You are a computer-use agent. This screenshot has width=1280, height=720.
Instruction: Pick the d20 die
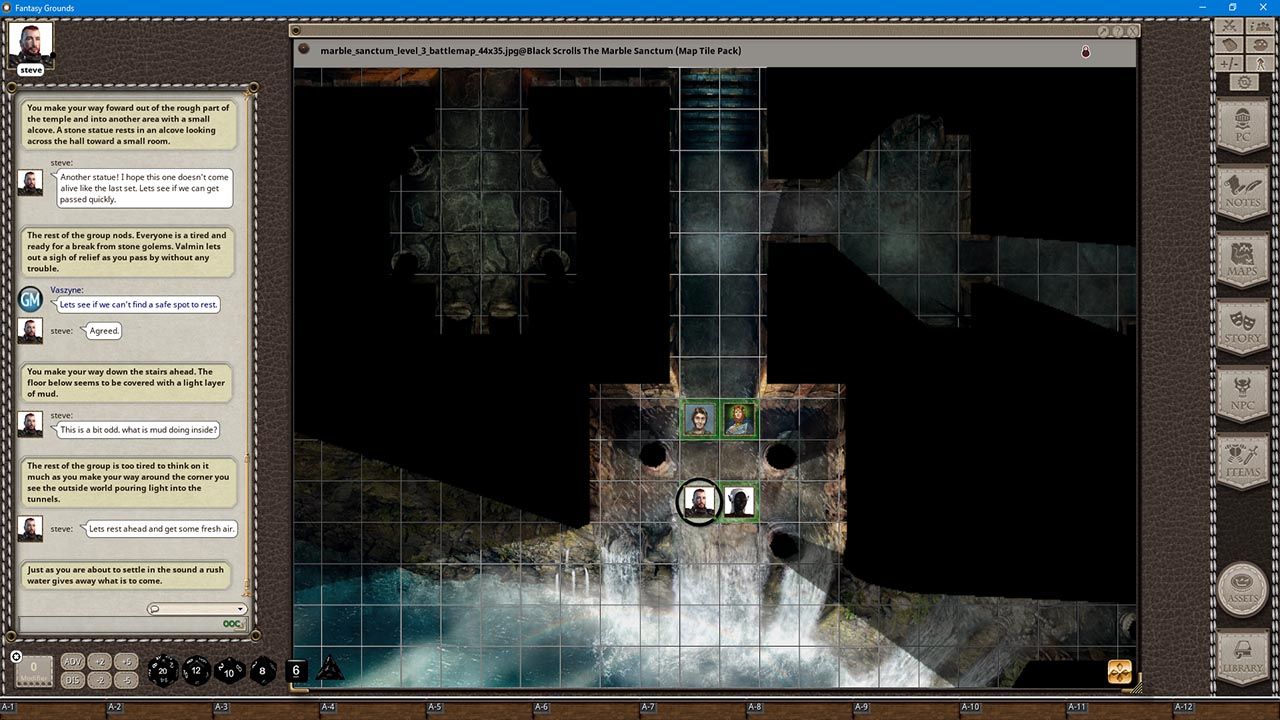tap(163, 671)
